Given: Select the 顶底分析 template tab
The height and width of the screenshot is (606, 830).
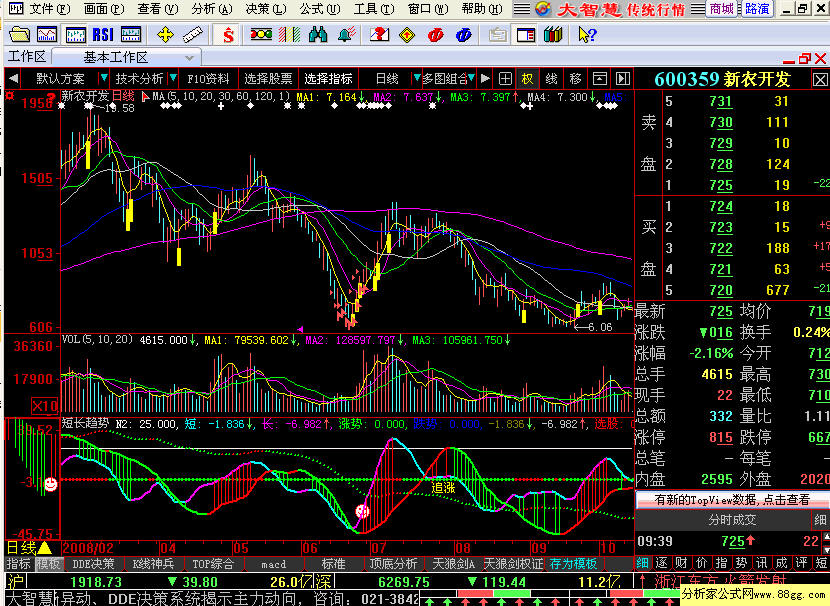Looking at the screenshot, I should [393, 564].
